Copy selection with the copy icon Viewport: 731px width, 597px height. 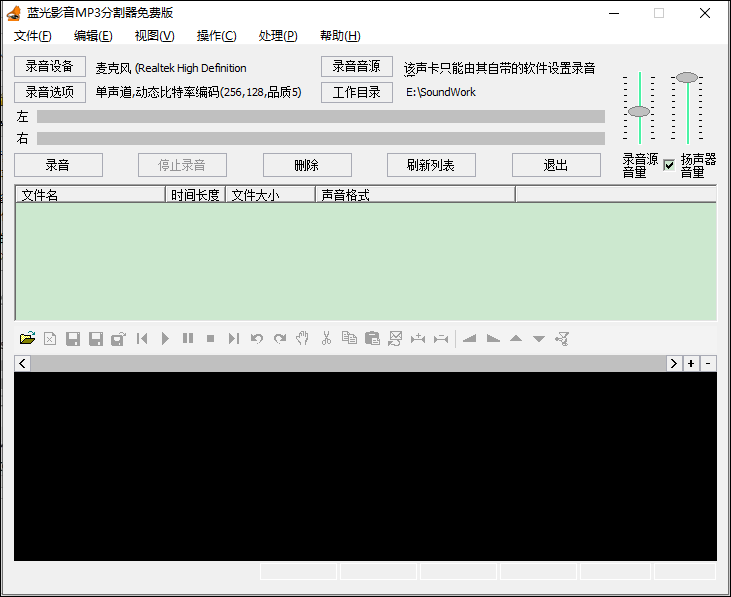click(349, 337)
